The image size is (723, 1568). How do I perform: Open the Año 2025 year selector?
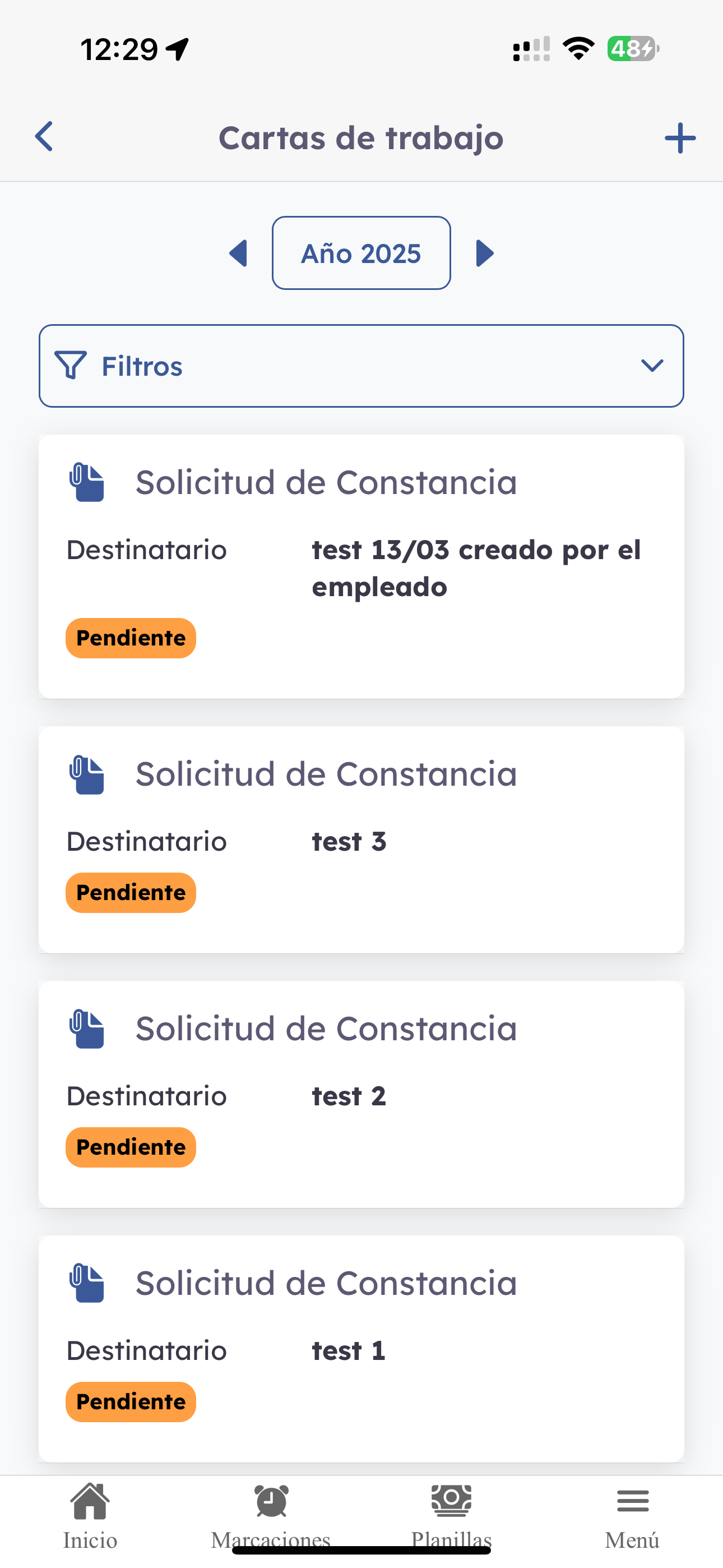coord(361,253)
